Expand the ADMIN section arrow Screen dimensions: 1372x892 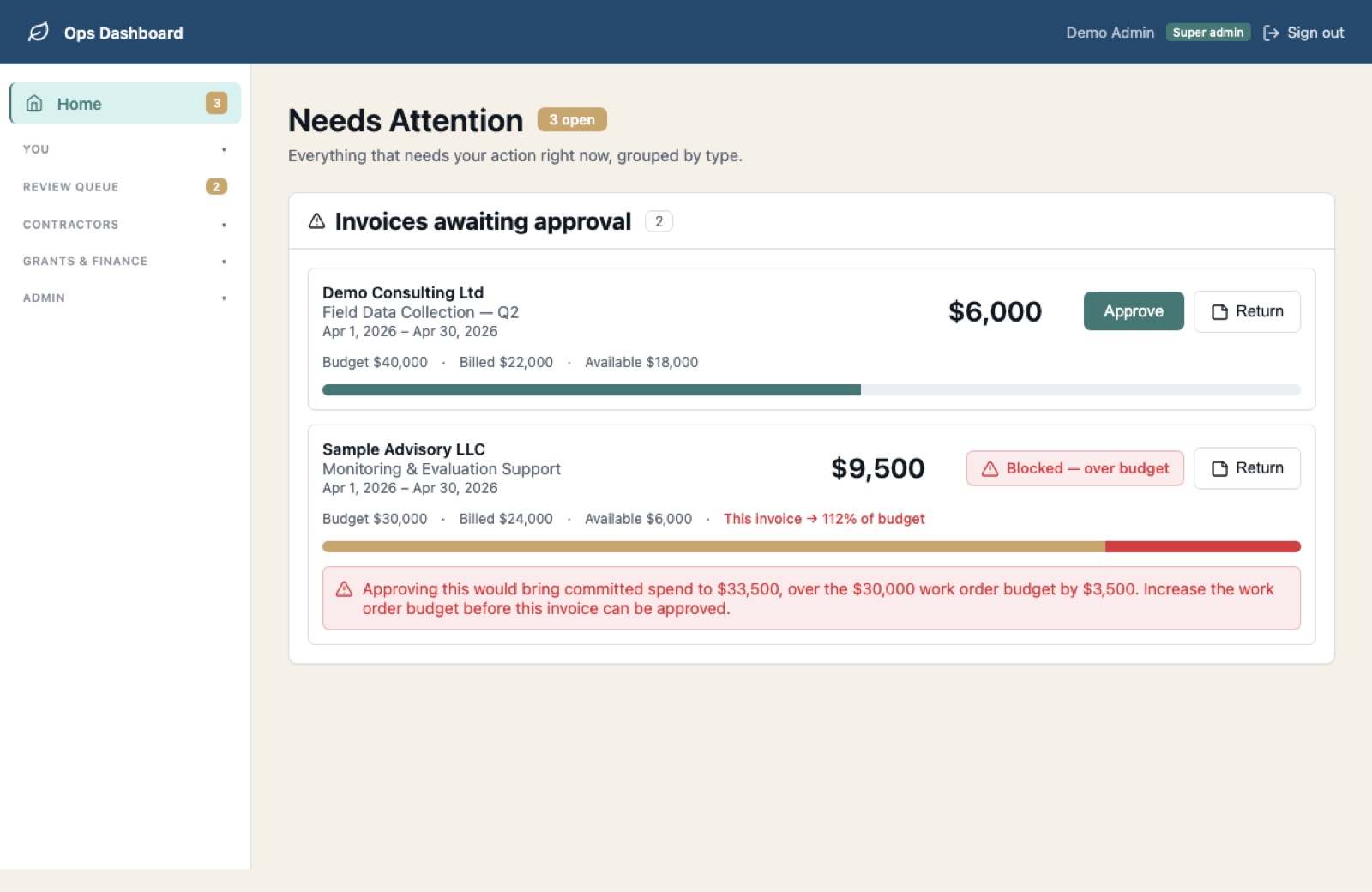pos(224,298)
